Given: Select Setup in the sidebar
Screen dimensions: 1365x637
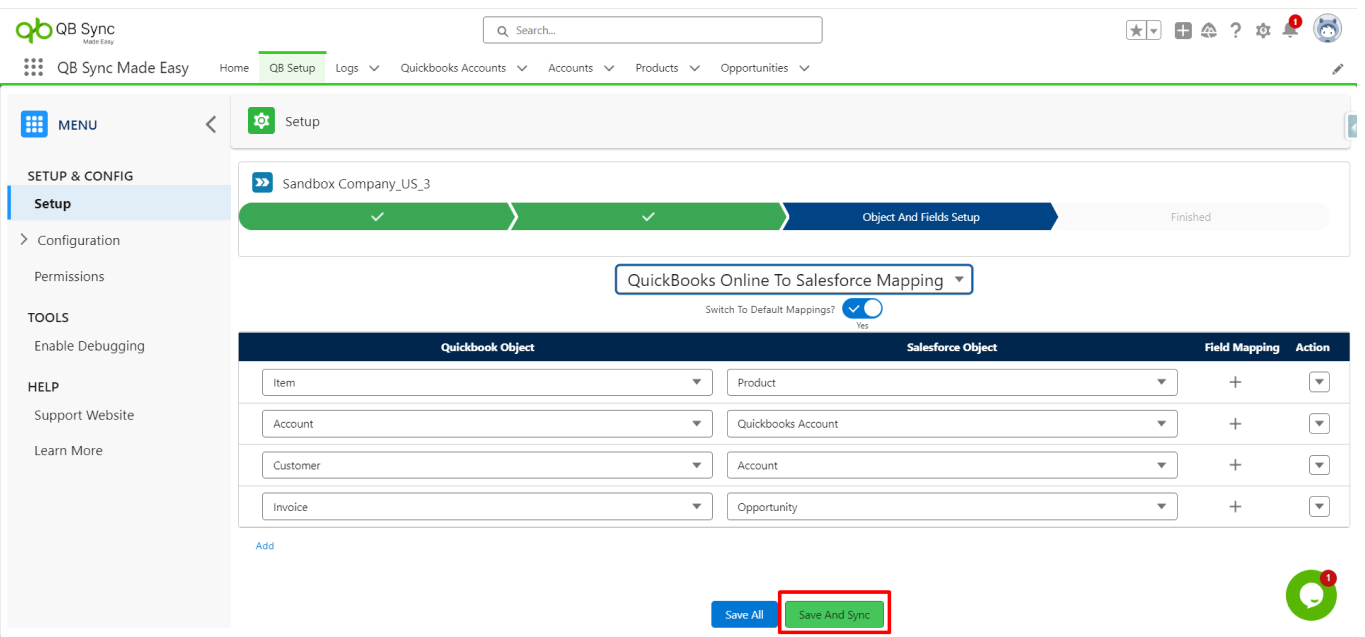Looking at the screenshot, I should click(x=119, y=203).
